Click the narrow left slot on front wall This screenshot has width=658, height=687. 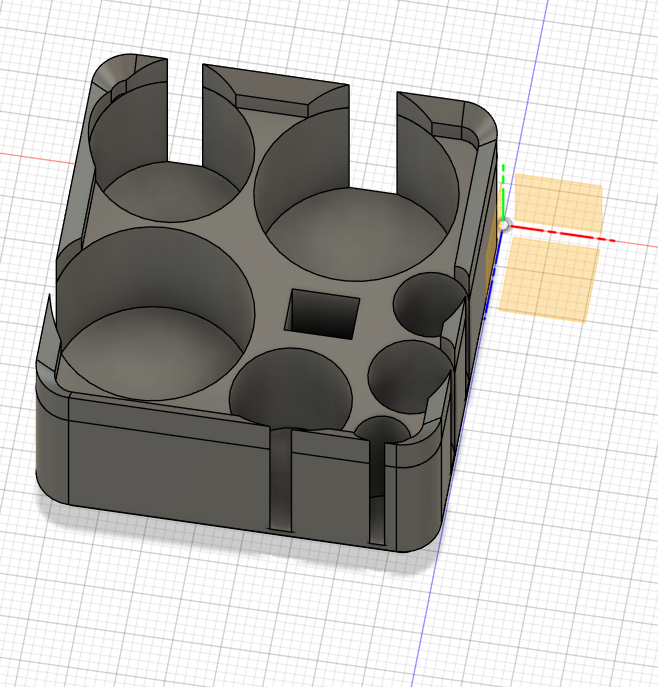(x=280, y=480)
